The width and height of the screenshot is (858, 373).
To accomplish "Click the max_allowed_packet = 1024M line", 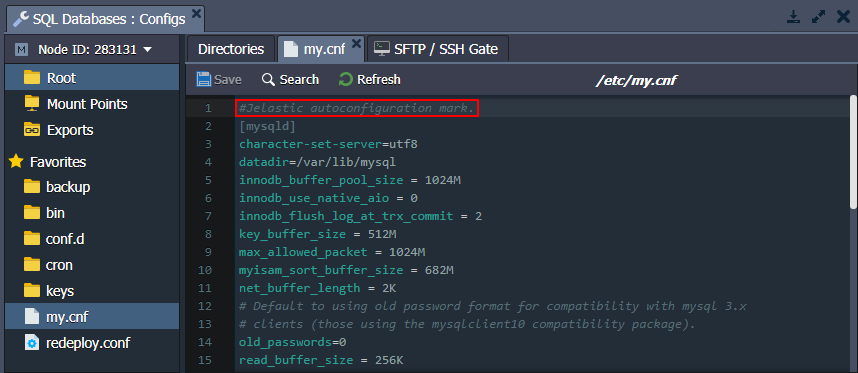I will click(x=332, y=252).
